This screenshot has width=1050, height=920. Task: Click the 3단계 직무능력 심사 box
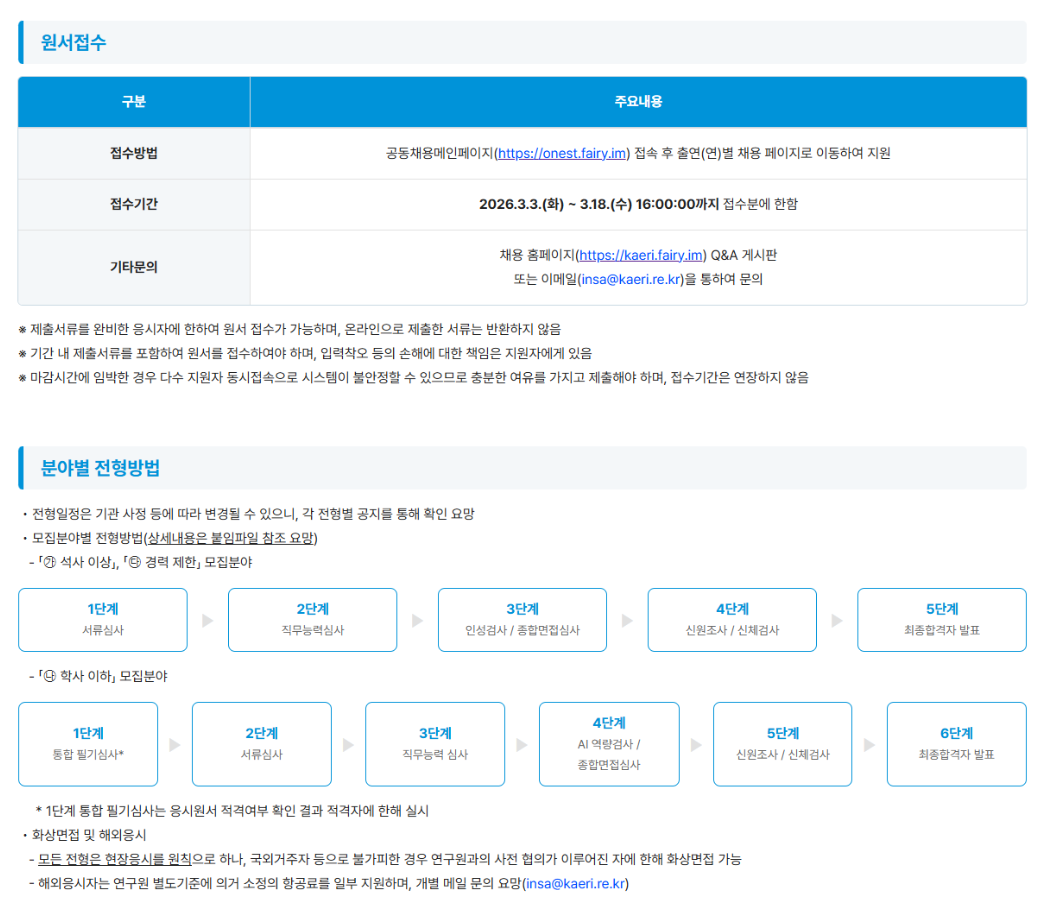coord(435,744)
